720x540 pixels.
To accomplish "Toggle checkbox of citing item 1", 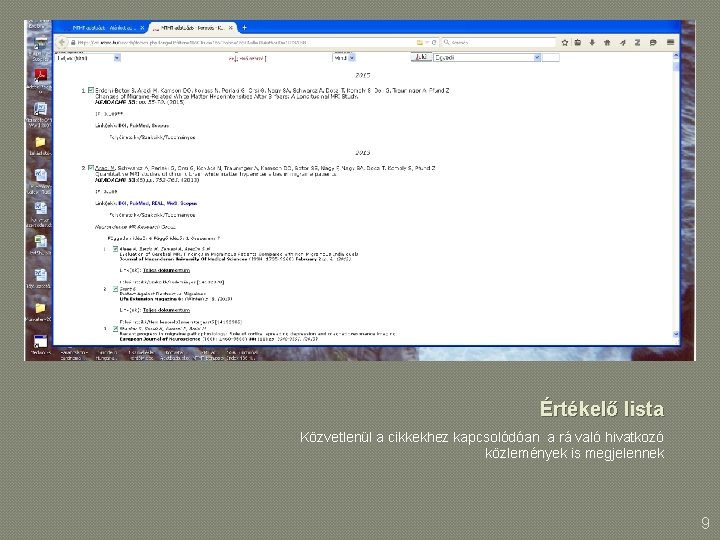I will (116, 249).
